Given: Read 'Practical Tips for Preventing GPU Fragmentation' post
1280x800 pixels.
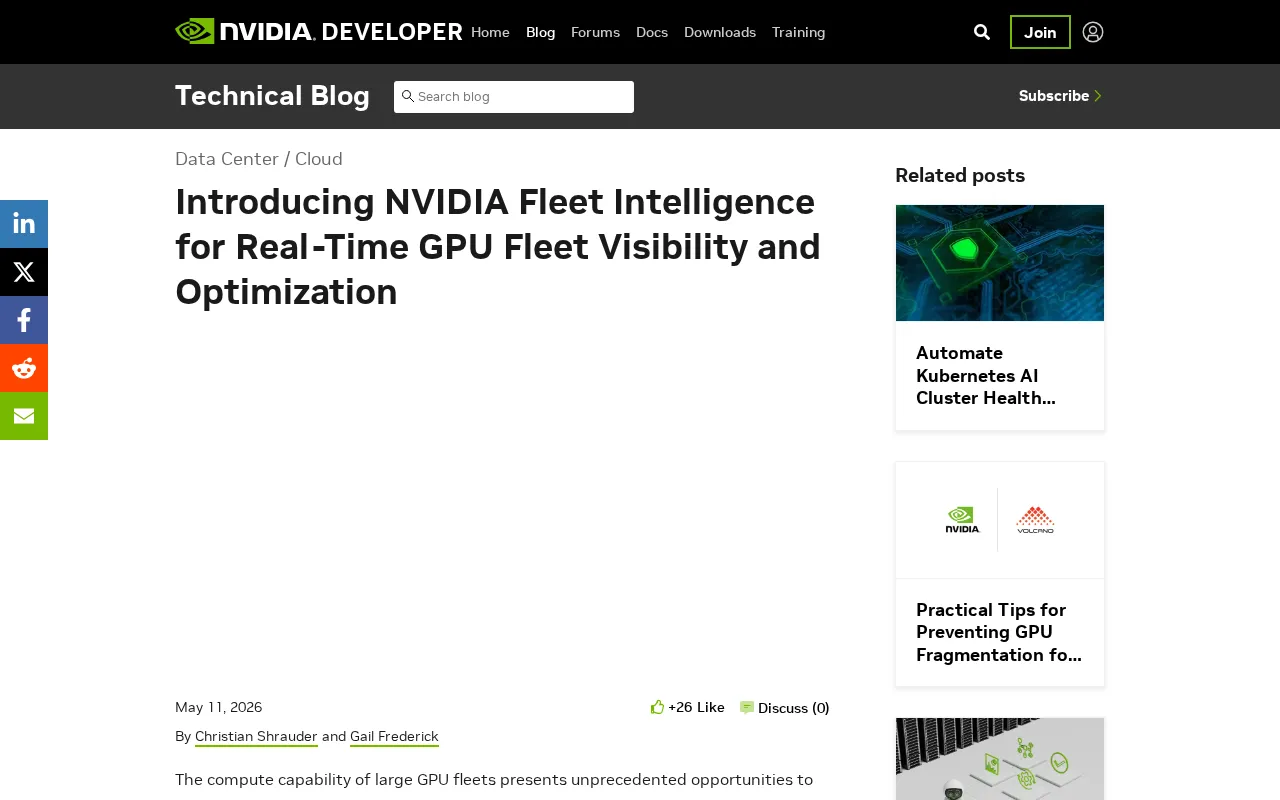Looking at the screenshot, I should (999, 633).
